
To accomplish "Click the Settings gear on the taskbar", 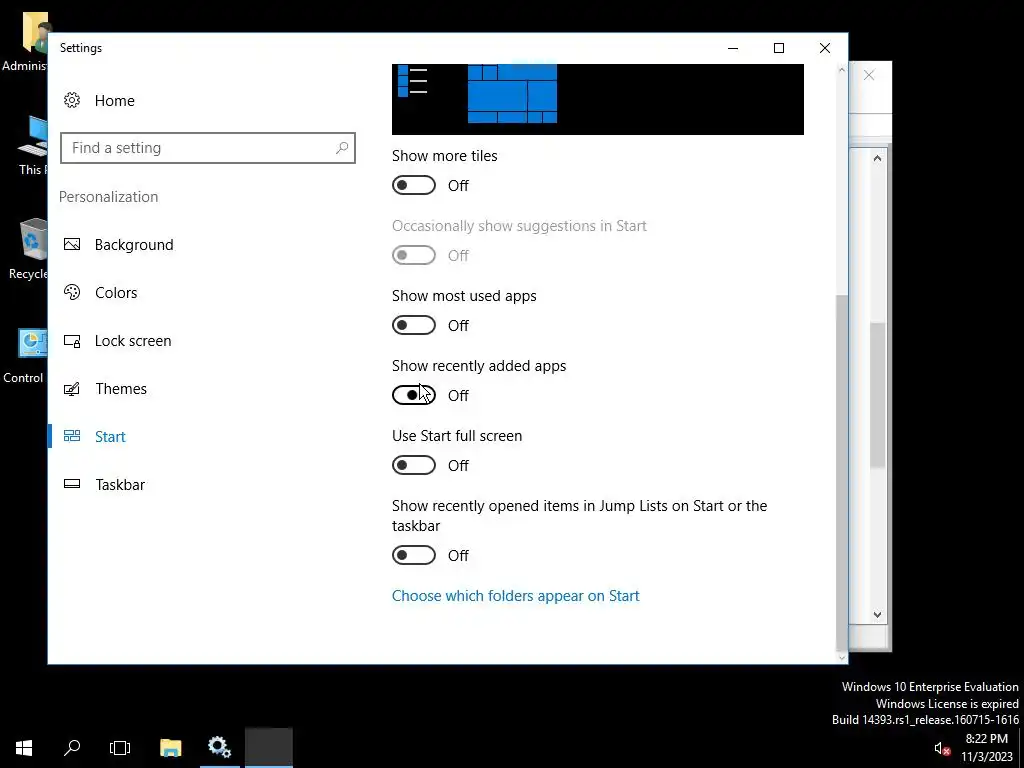I will coord(219,748).
